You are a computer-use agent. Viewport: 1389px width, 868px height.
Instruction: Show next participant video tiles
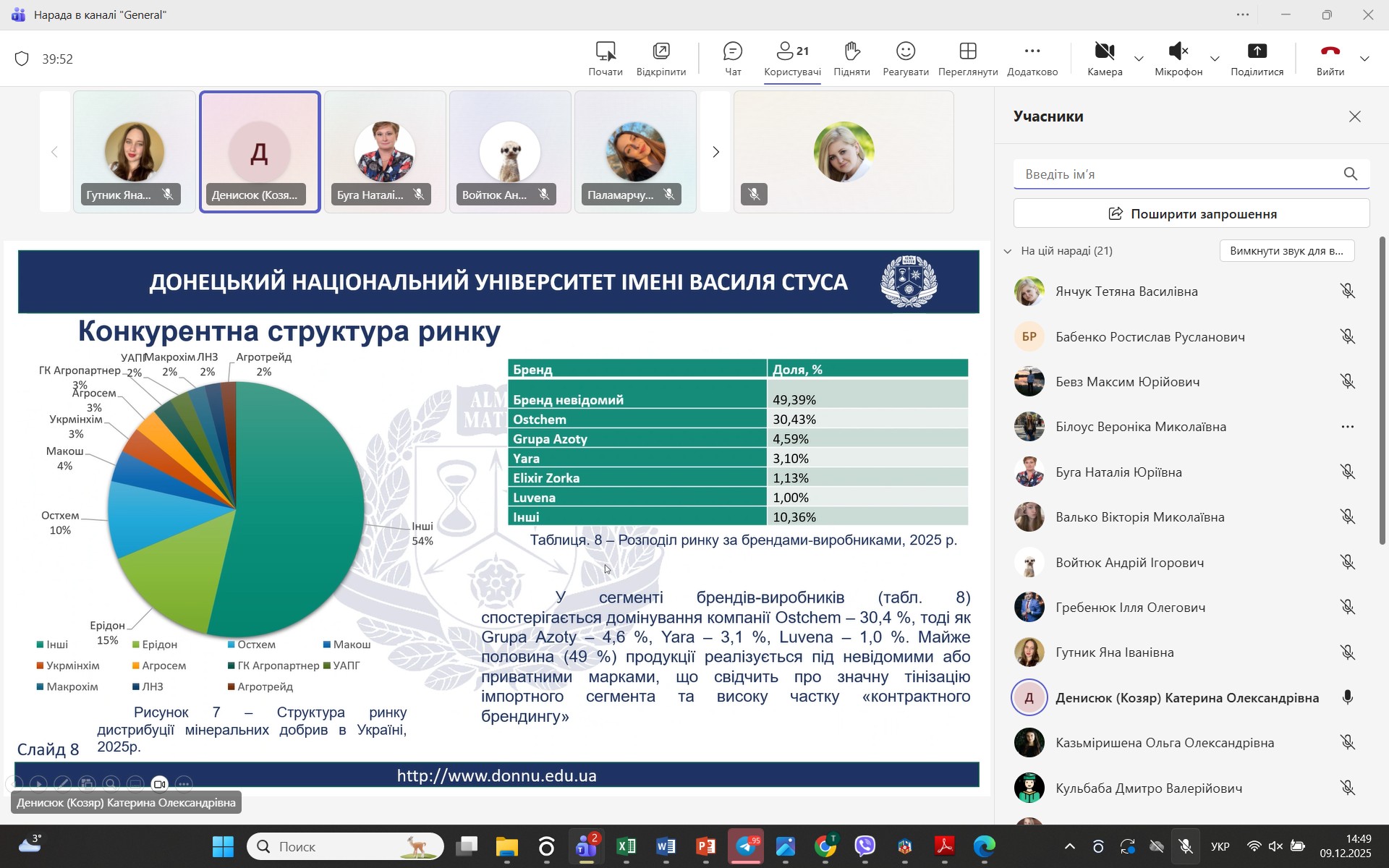coord(715,152)
